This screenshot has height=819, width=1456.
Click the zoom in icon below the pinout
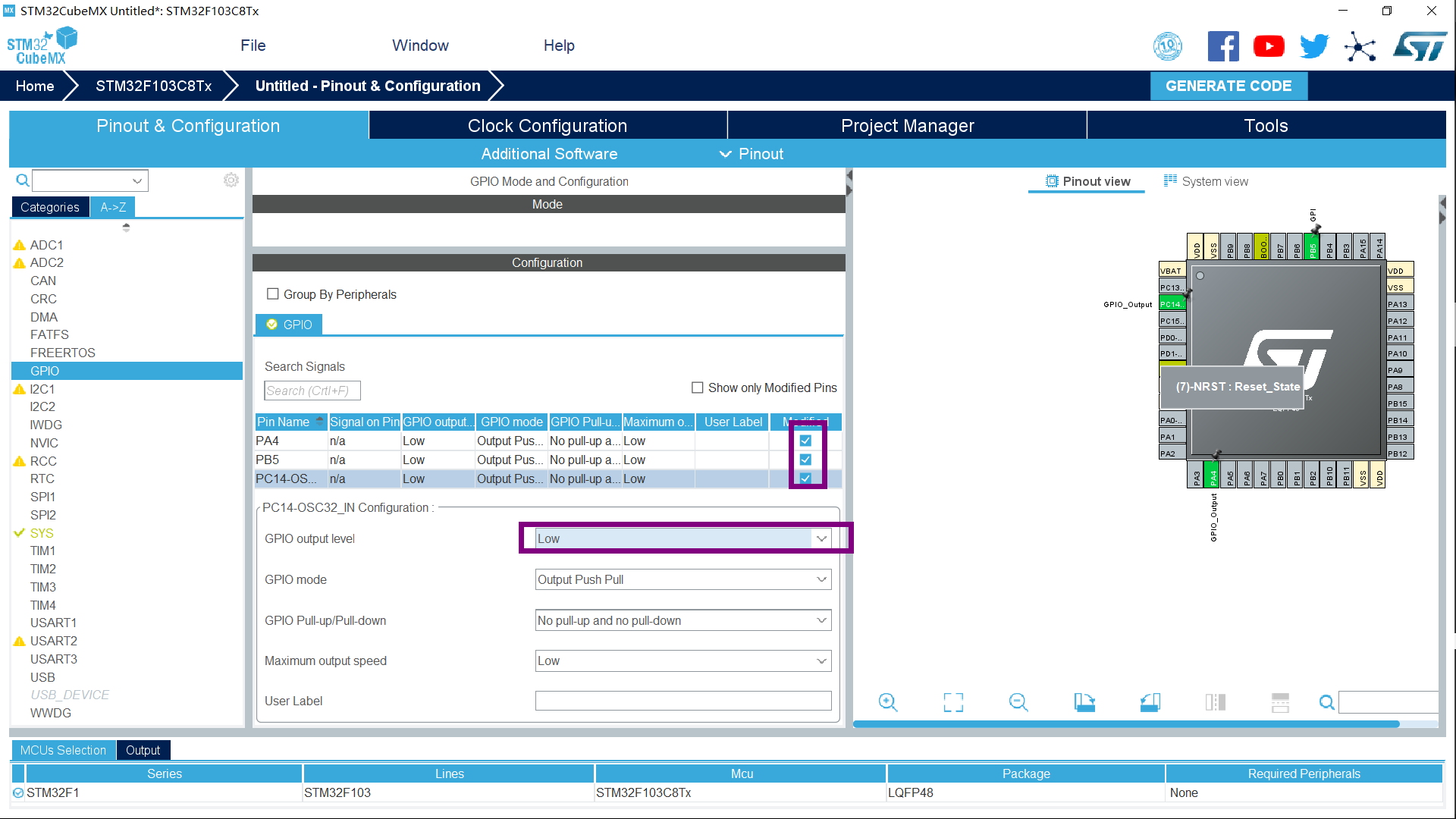click(887, 702)
